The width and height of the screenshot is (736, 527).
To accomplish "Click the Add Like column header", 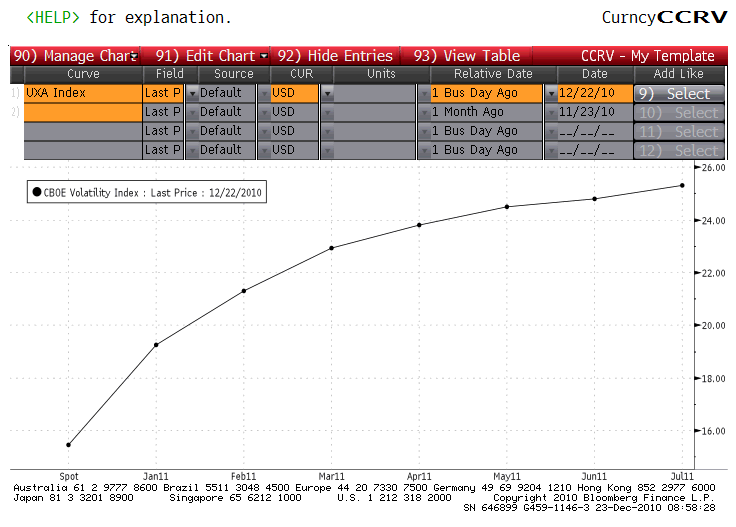I will point(678,74).
